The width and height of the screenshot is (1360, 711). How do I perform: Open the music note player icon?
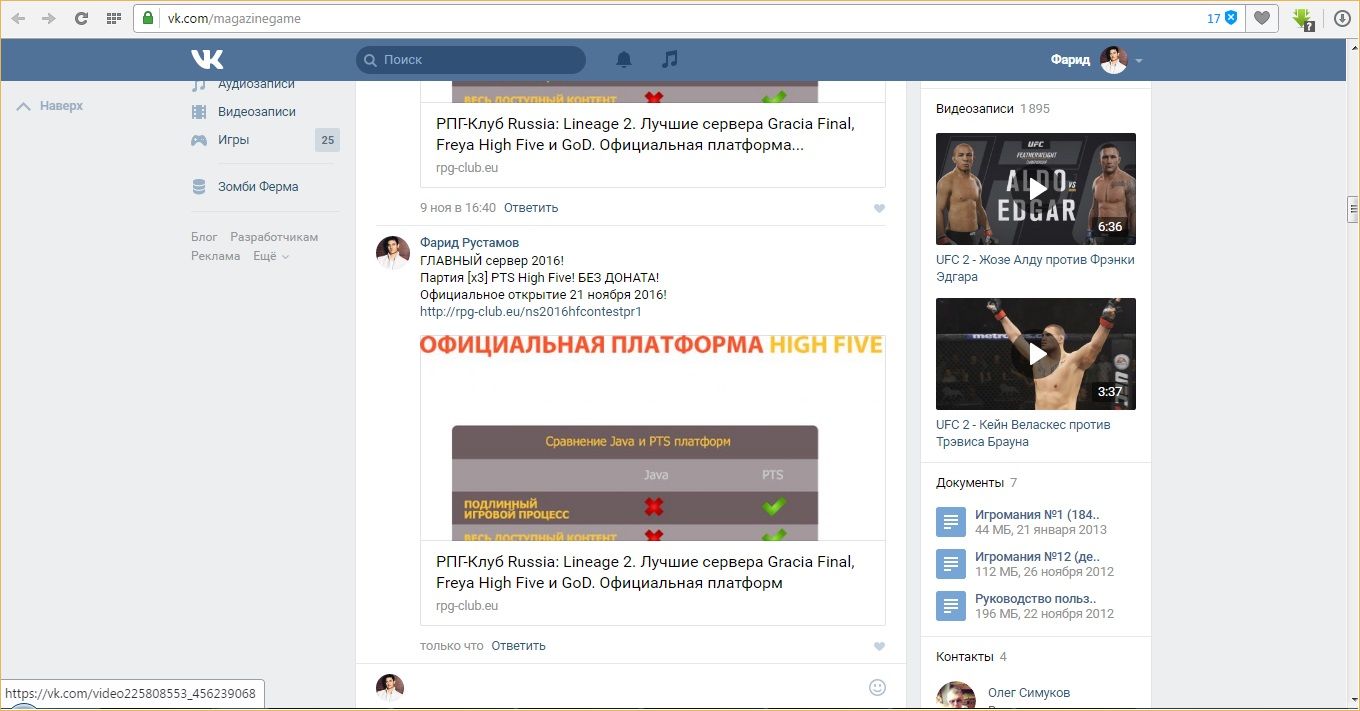(670, 60)
